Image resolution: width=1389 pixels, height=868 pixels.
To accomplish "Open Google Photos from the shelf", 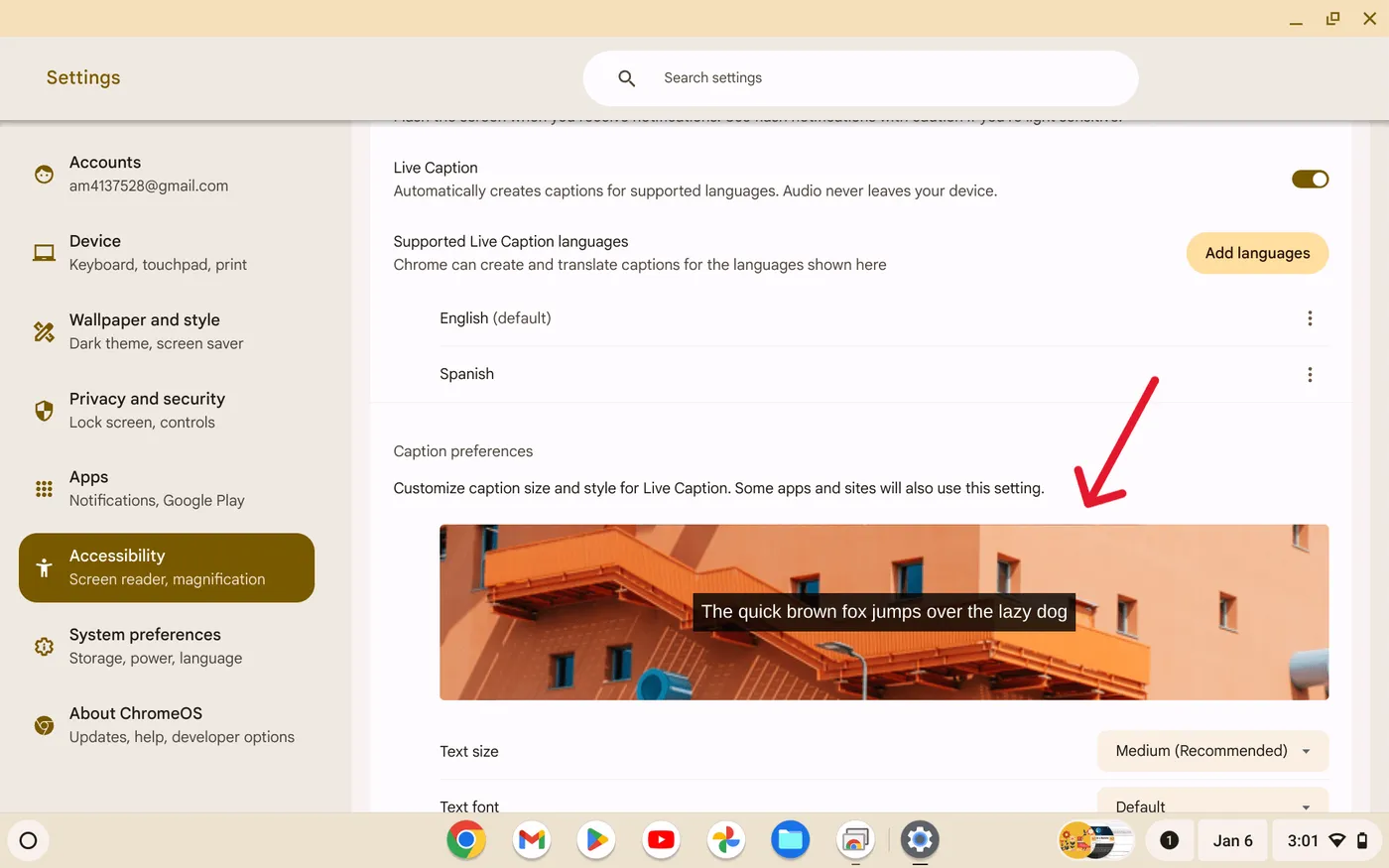I will tap(726, 840).
